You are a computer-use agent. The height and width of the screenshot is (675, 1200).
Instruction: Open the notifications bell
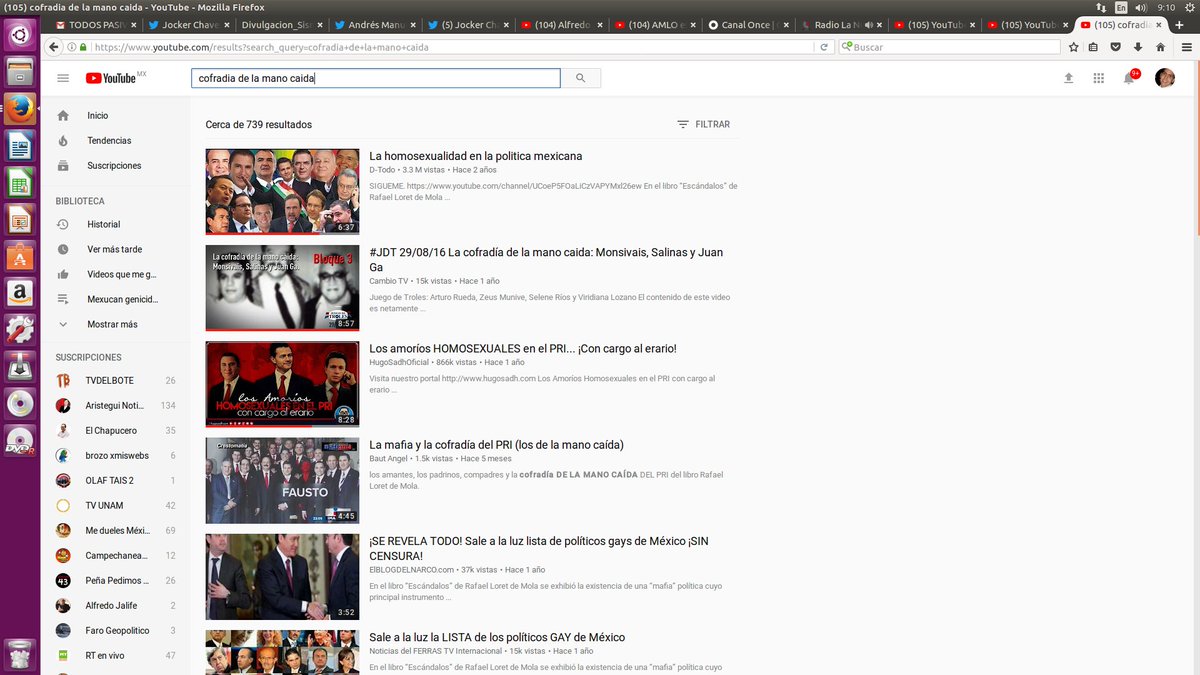(1129, 78)
